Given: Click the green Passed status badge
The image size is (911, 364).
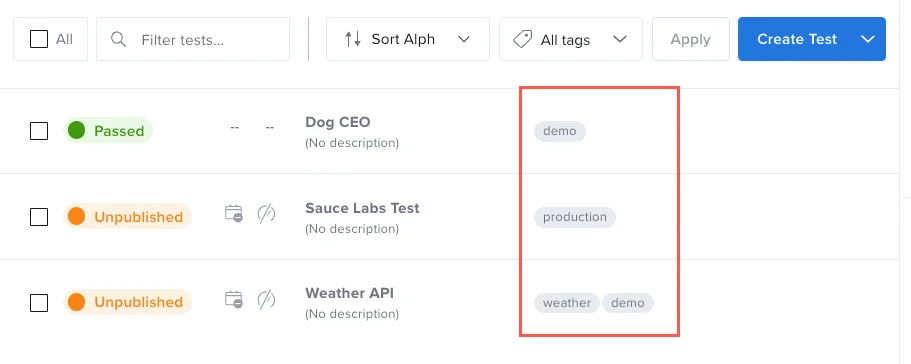Looking at the screenshot, I should 107,131.
